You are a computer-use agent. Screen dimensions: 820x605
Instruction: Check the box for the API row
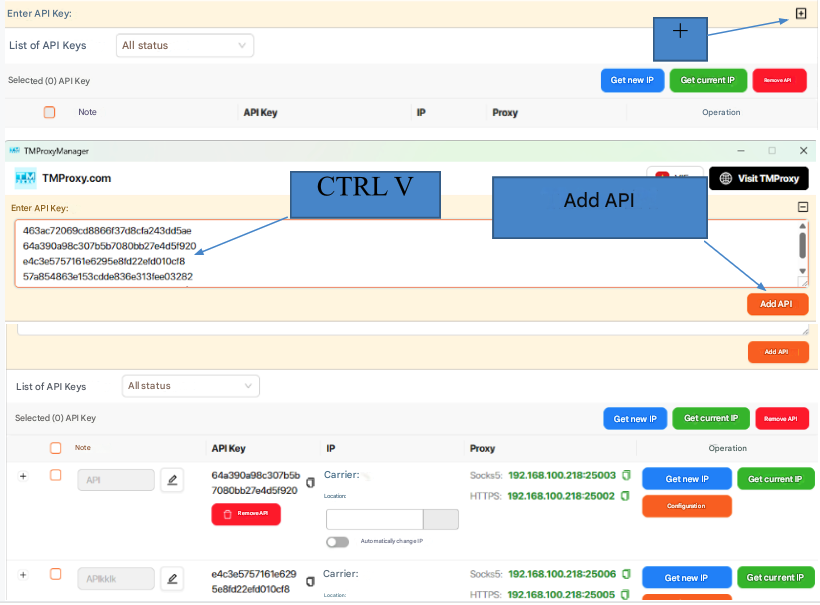tap(56, 475)
